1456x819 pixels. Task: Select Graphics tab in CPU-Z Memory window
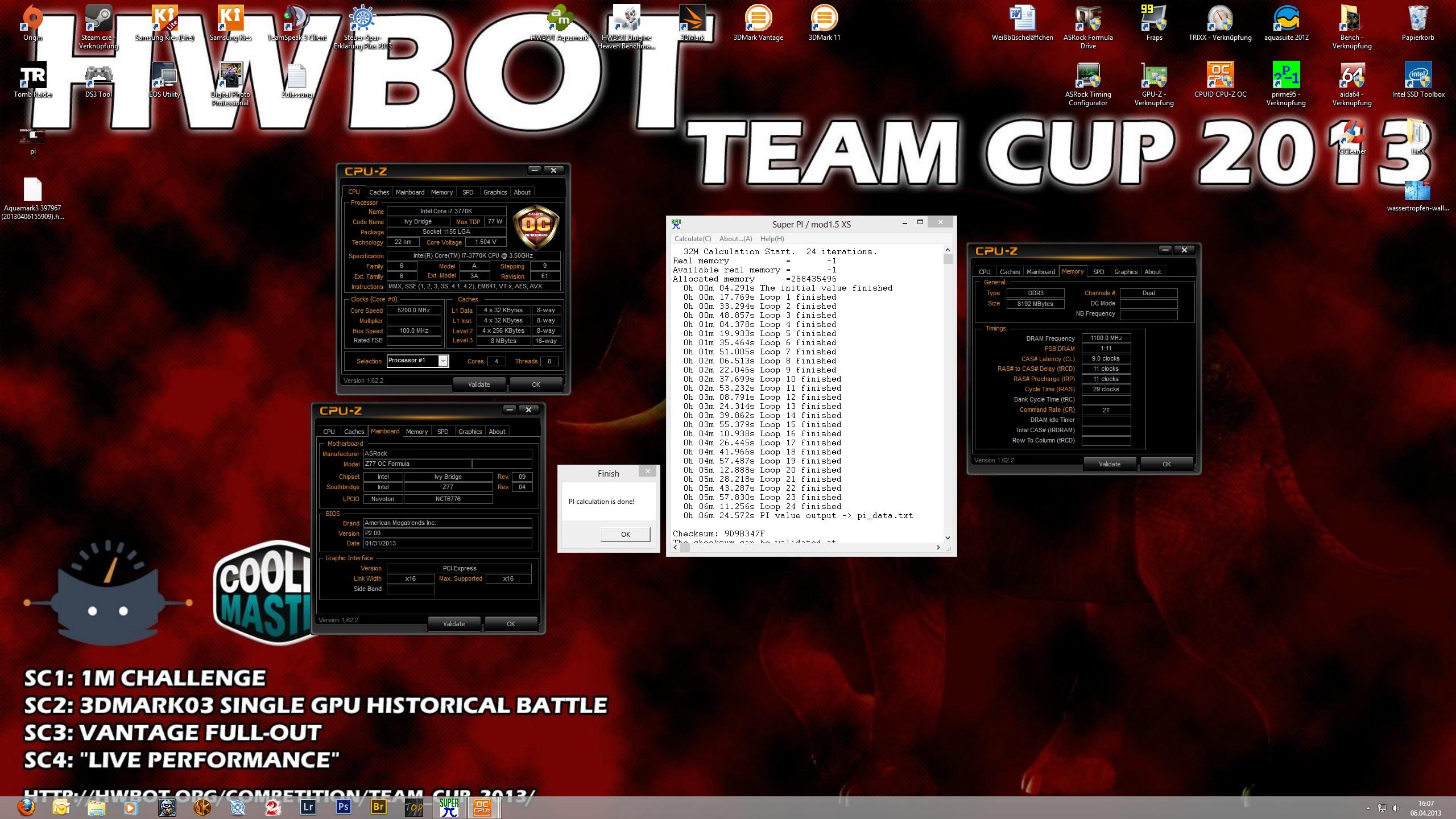(1126, 272)
